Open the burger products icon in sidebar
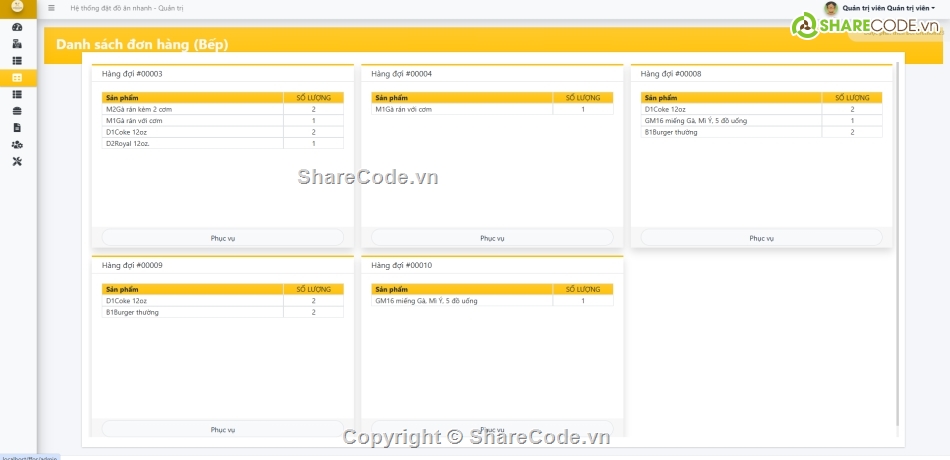 (17, 111)
